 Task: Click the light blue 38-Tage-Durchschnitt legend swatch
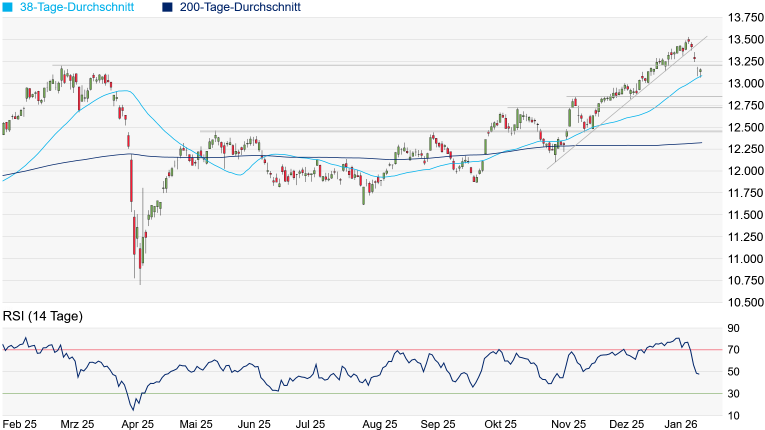coord(8,7)
